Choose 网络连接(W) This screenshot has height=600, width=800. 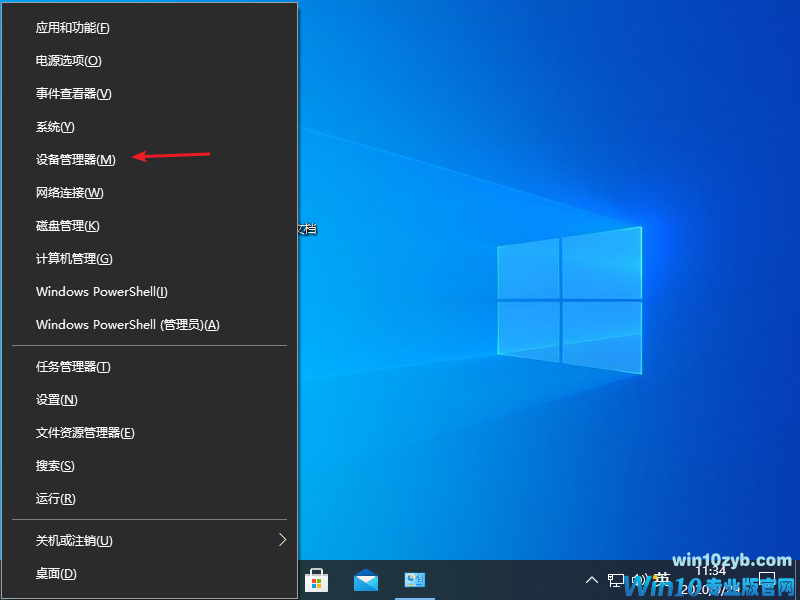click(70, 193)
